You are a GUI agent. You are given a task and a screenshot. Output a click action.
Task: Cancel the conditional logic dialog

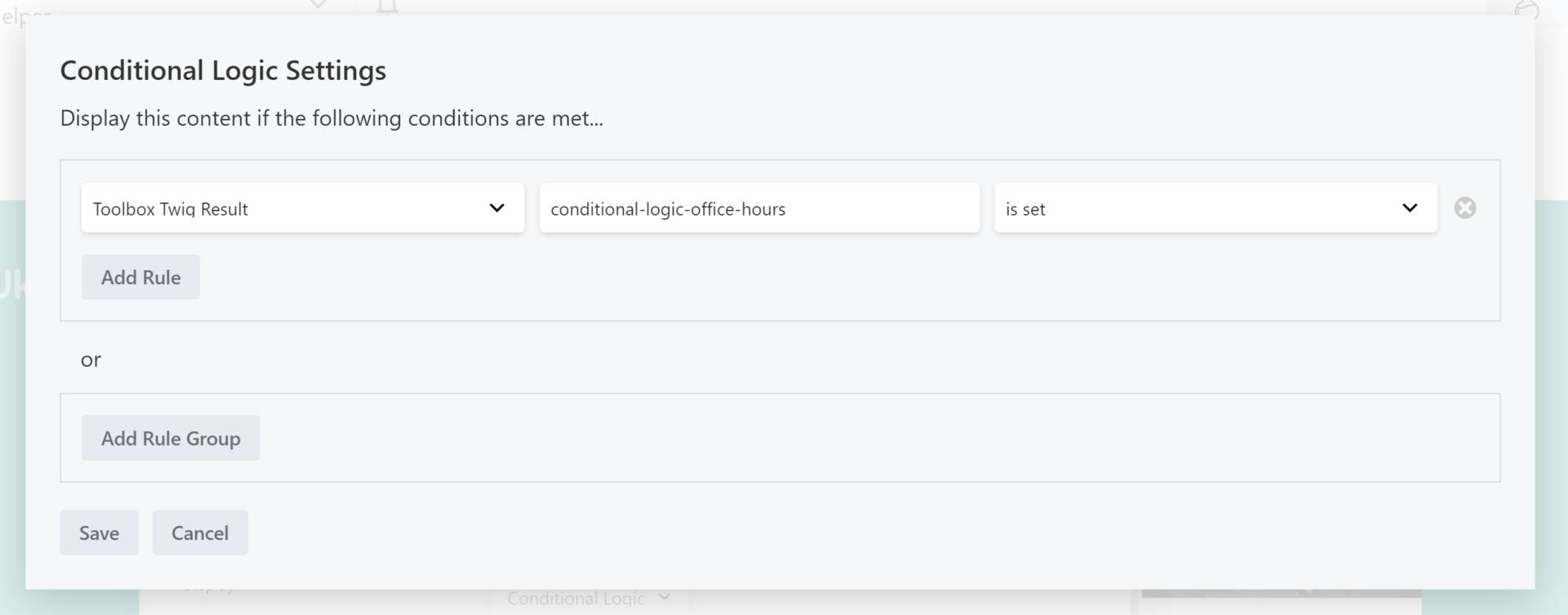199,533
